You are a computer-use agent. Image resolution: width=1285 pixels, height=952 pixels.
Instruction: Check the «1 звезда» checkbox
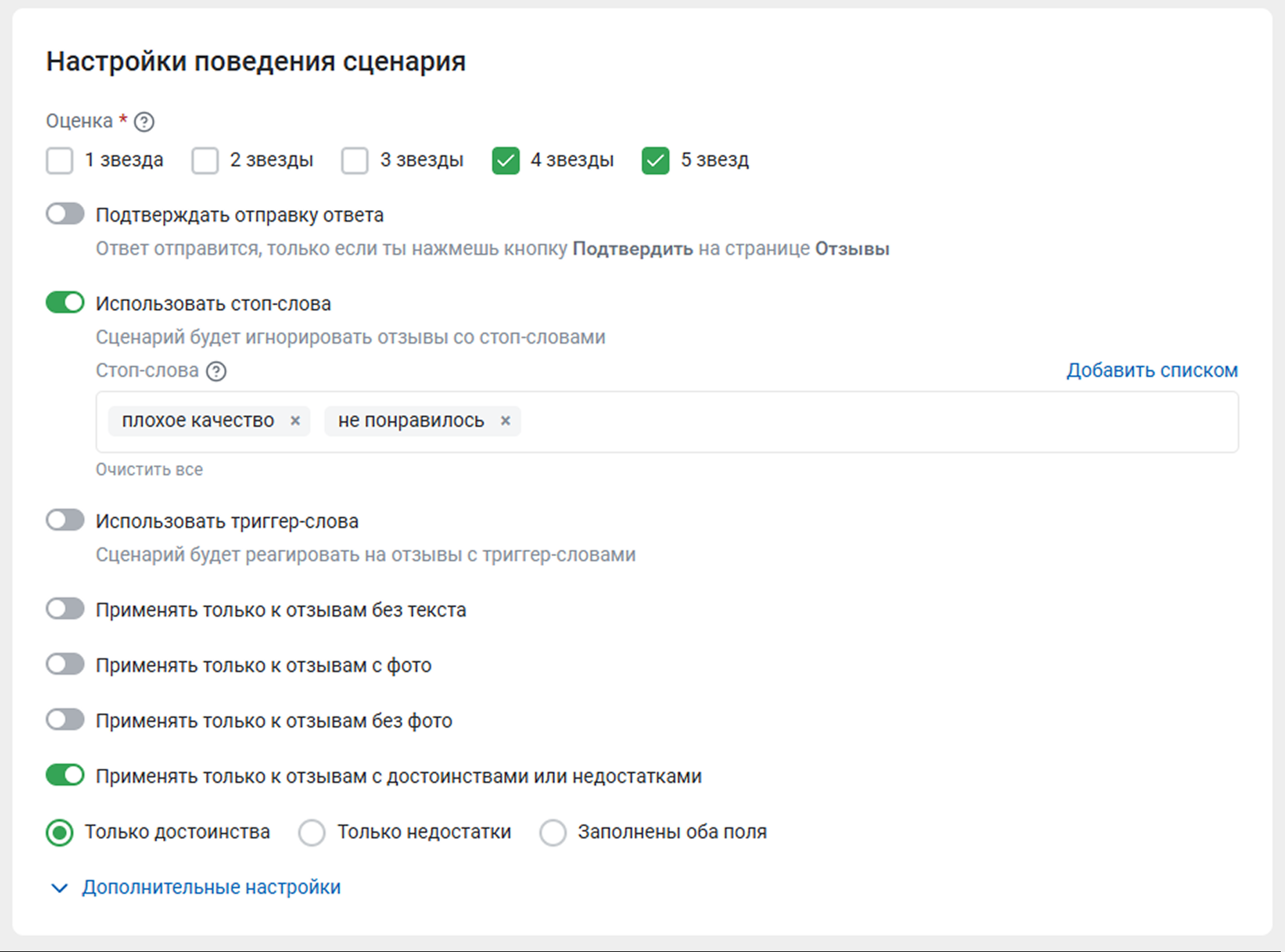(x=60, y=161)
